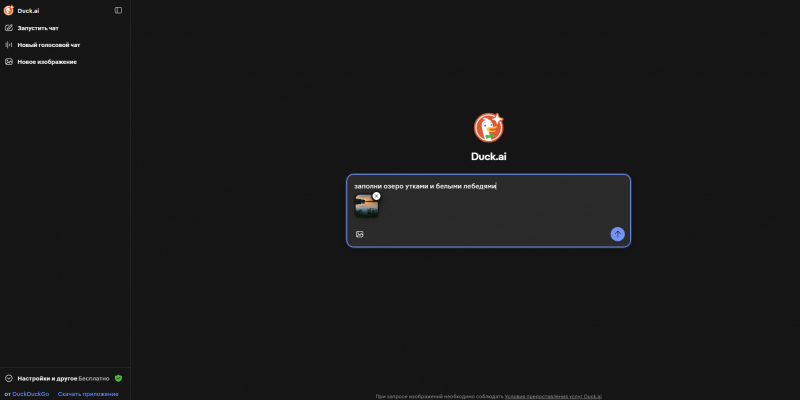800x400 pixels.
Task: Click the prompt text about ducks and swans
Action: tap(425, 186)
